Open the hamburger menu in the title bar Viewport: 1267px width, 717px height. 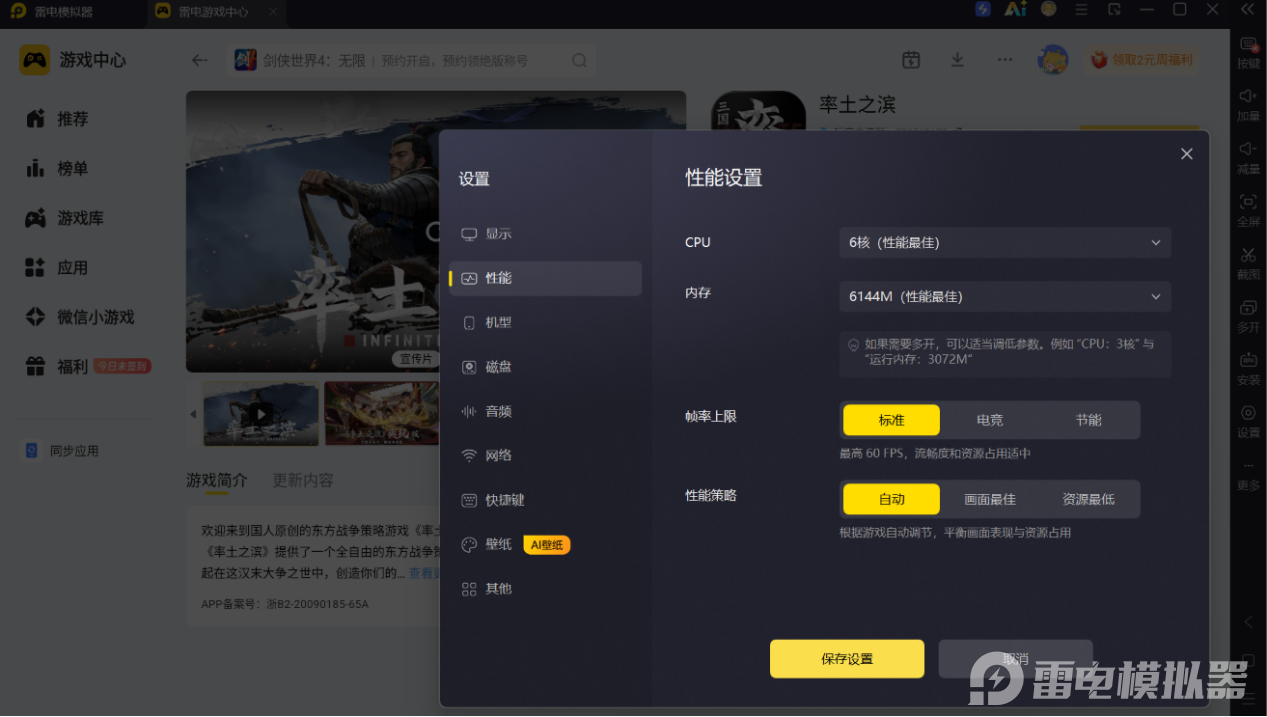tap(1081, 9)
